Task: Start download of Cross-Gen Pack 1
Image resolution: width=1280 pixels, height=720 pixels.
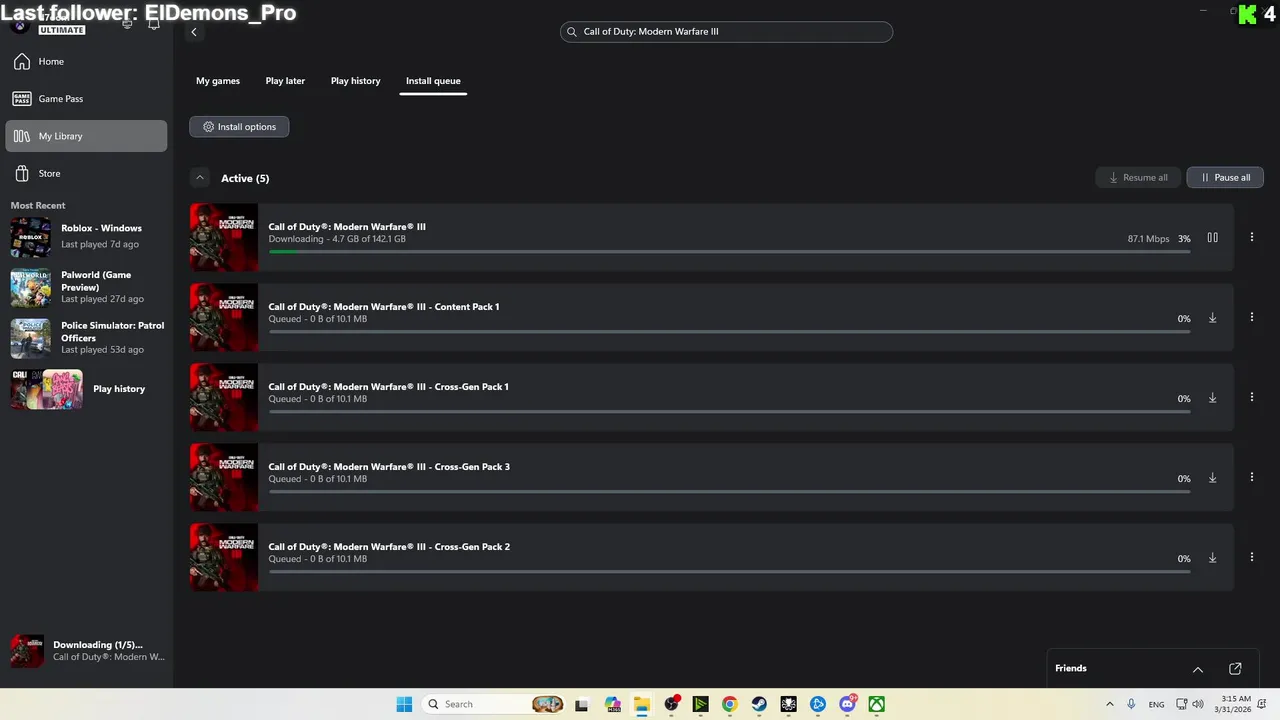Action: 1212,398
